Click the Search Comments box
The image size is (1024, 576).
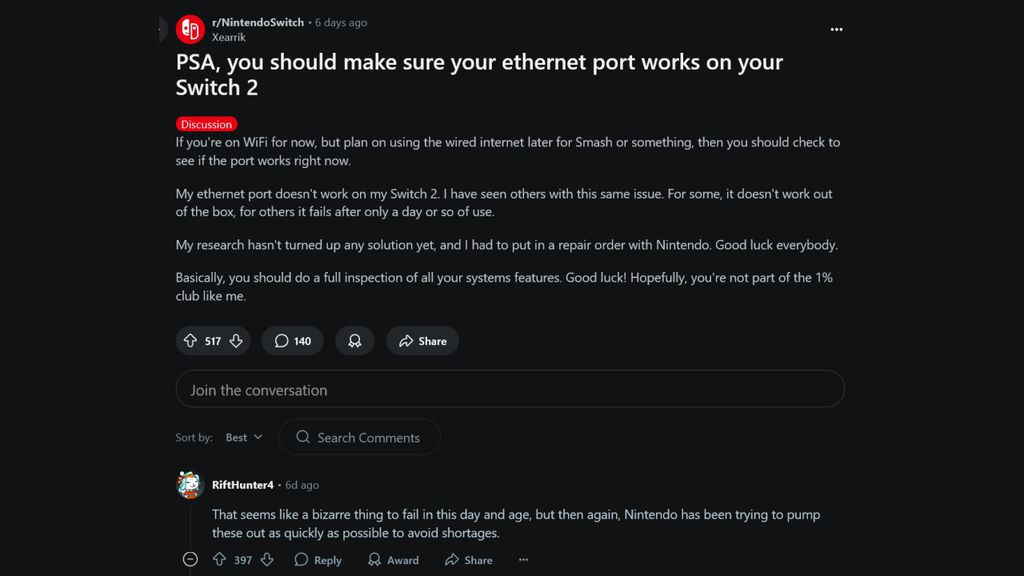[x=359, y=437]
